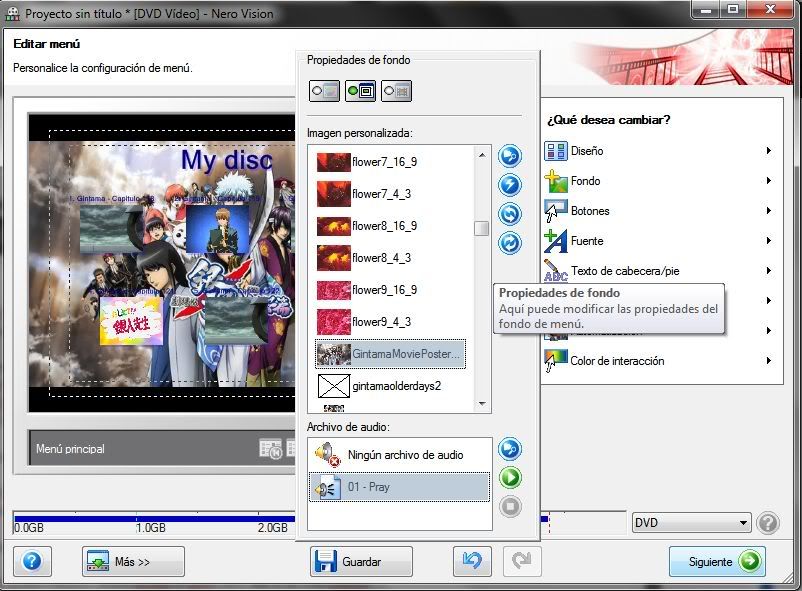802x591 pixels.
Task: Open Texto de cabecera/pie submenu
Action: [659, 271]
